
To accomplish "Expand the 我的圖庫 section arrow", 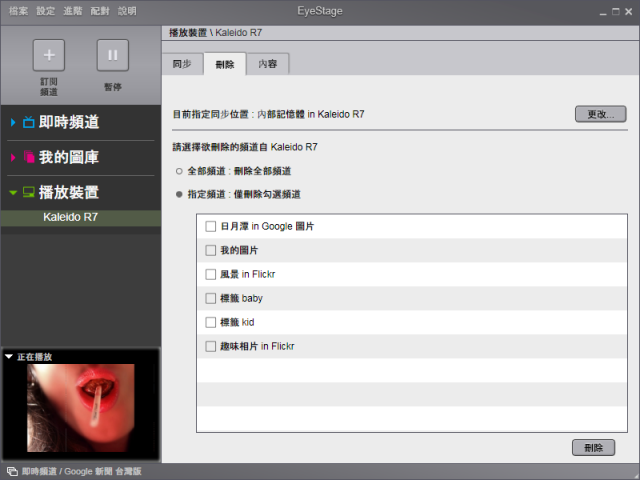I will tap(13, 157).
